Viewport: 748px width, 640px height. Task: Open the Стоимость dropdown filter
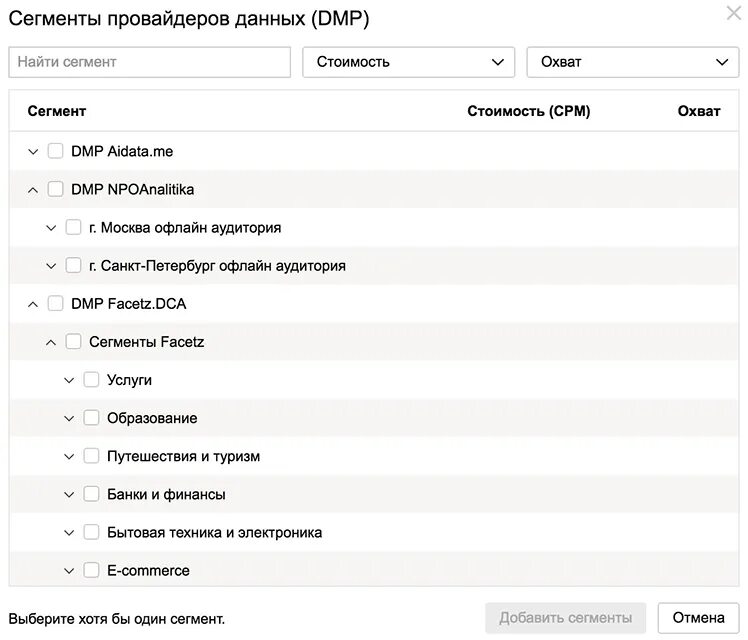(408, 62)
